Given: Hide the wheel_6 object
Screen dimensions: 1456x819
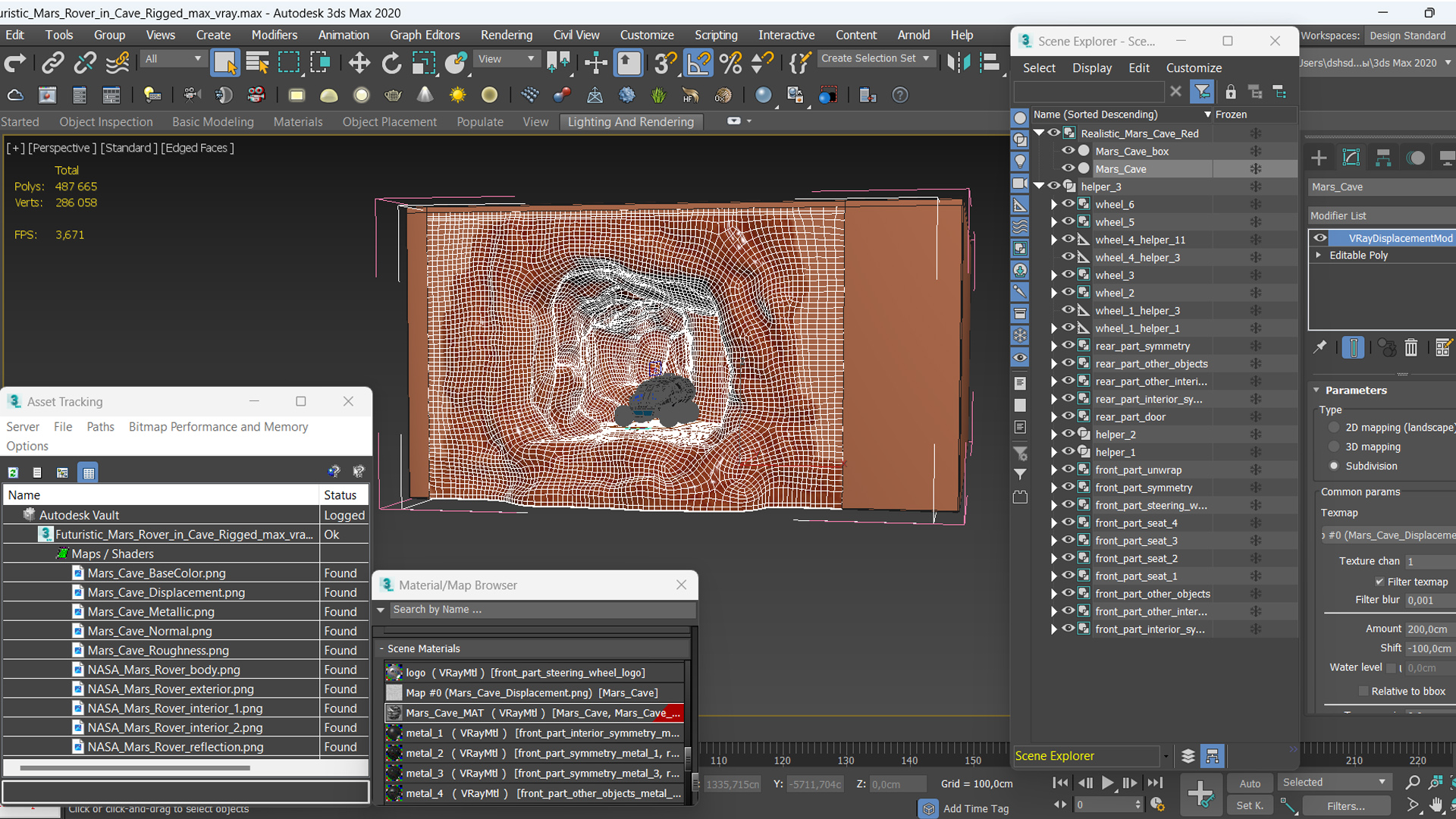Looking at the screenshot, I should pyautogui.click(x=1068, y=204).
